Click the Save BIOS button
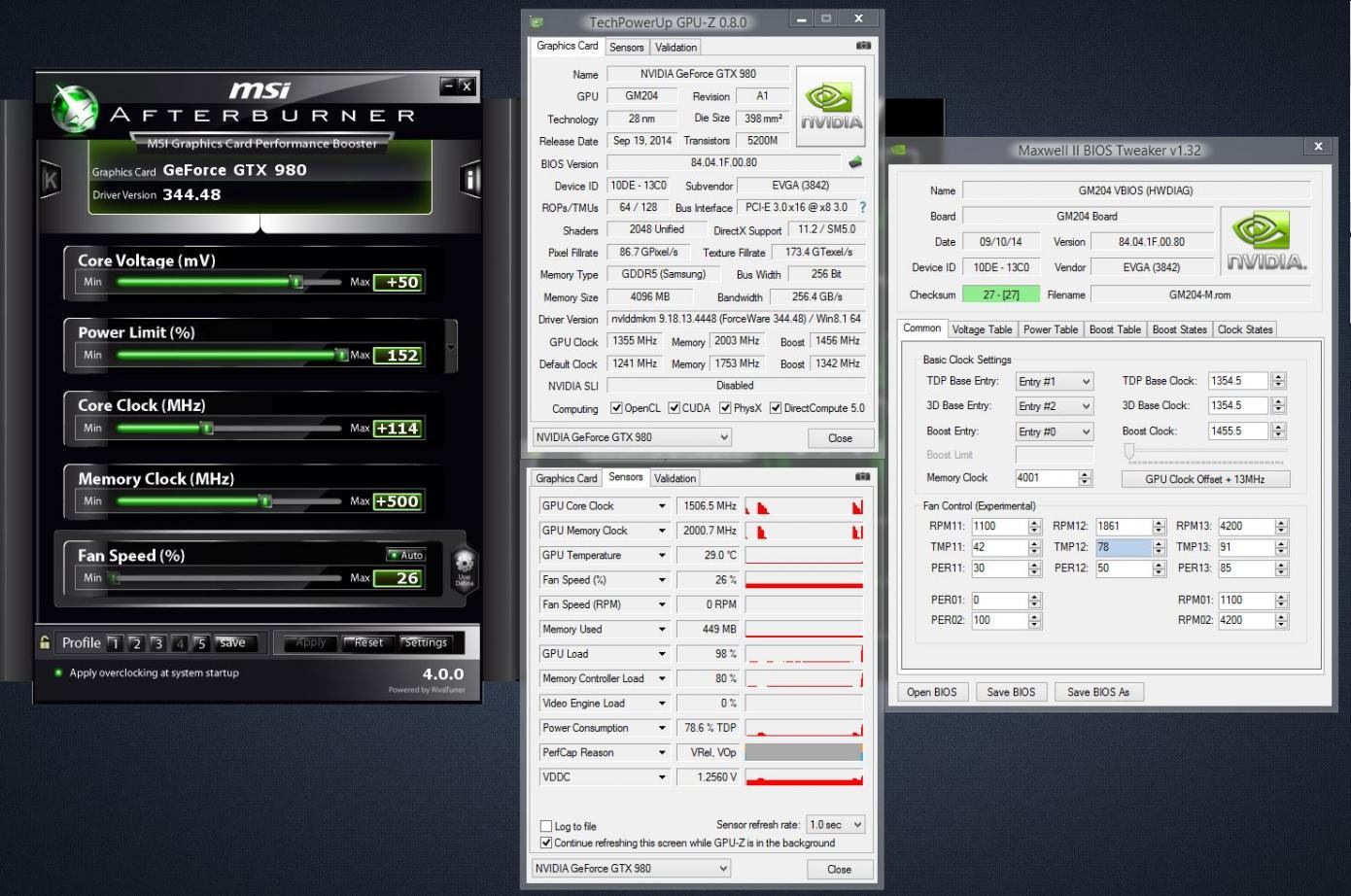 1011,692
